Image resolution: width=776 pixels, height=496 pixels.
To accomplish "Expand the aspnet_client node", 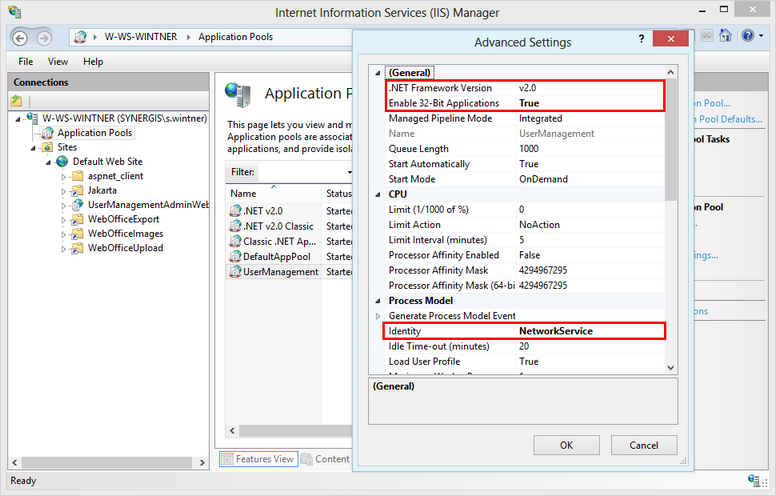I will pos(63,177).
